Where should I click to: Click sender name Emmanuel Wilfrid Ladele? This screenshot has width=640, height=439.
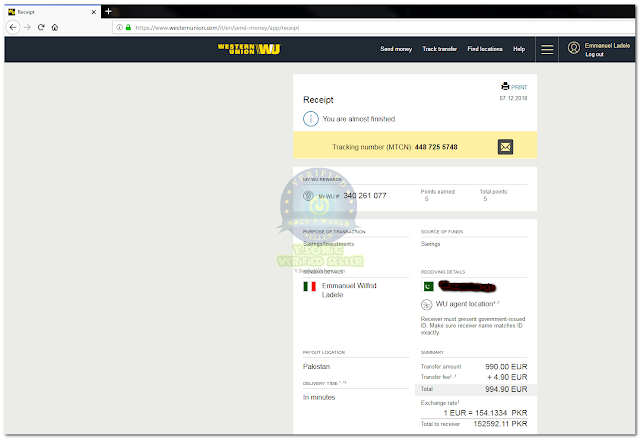tap(349, 290)
